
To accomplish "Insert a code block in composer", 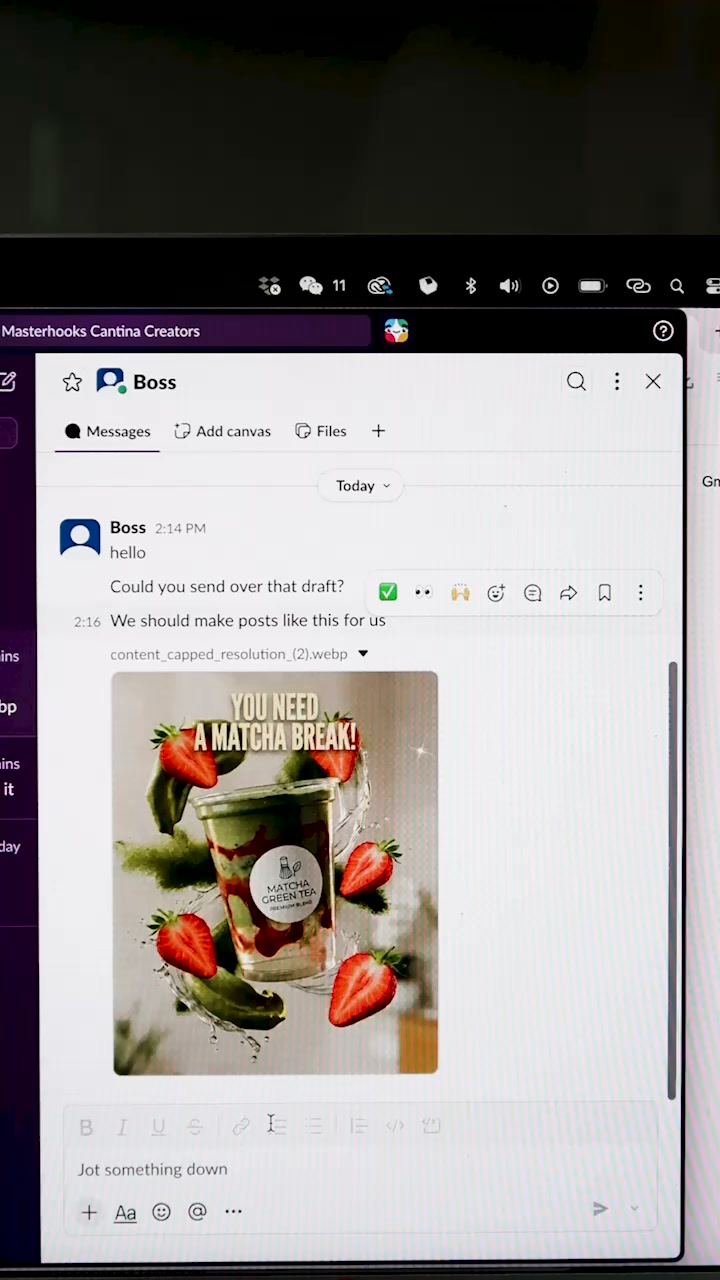I will (431, 1126).
